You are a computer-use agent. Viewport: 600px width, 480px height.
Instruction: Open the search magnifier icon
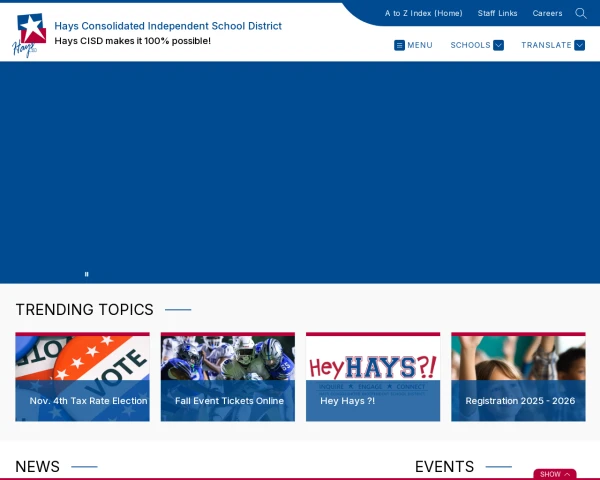point(580,13)
